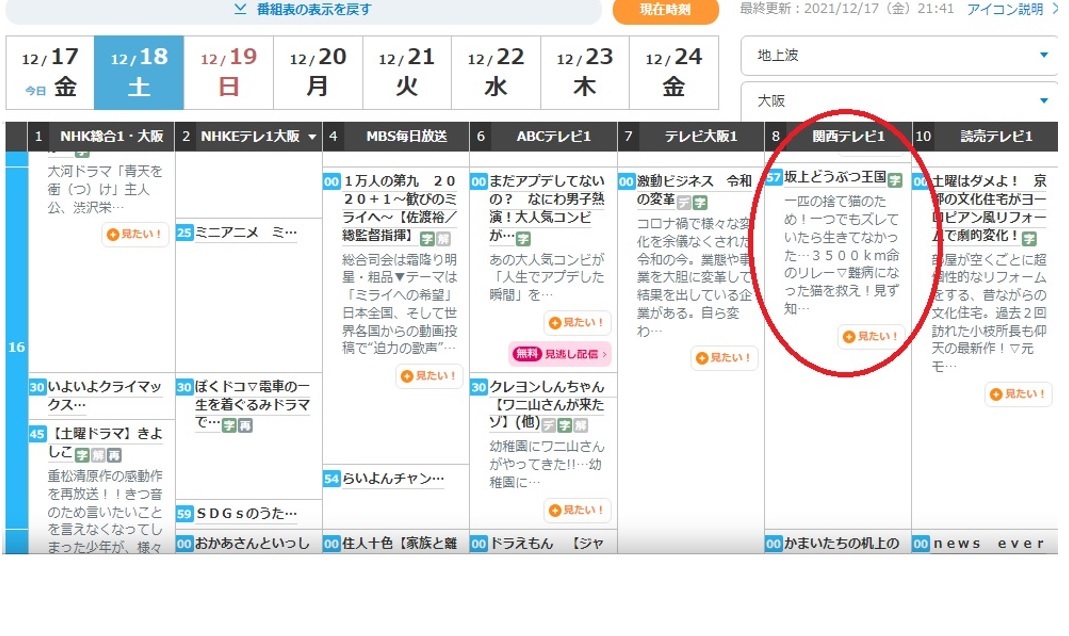Open the 1万人の第九 program title

[400, 208]
